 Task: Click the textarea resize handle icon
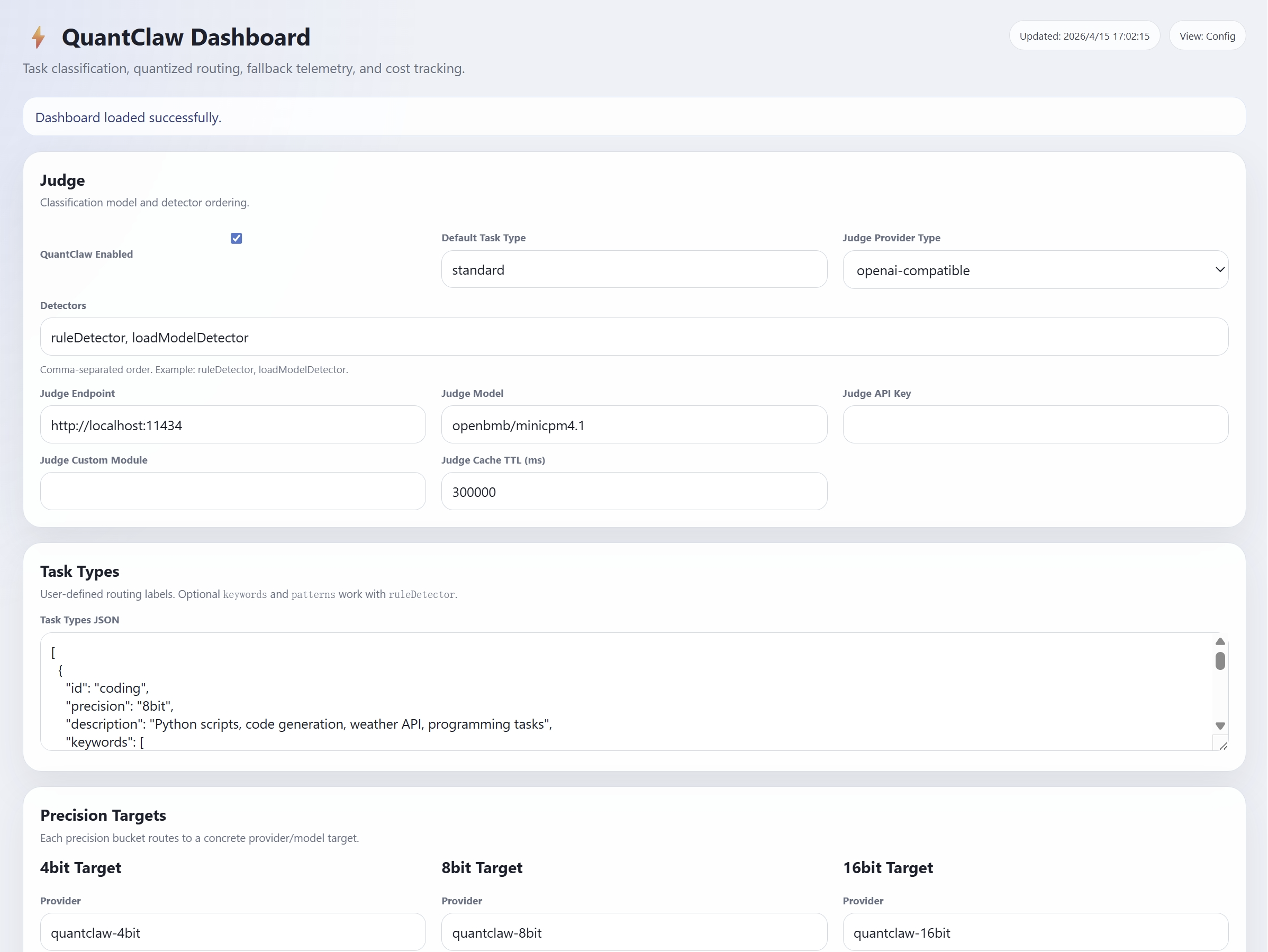coord(1224,746)
